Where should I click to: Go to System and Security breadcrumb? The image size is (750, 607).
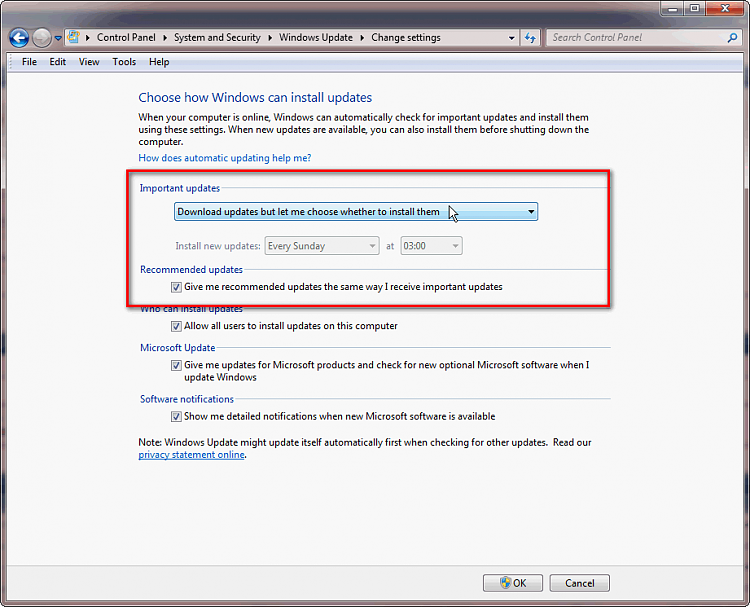pos(217,37)
